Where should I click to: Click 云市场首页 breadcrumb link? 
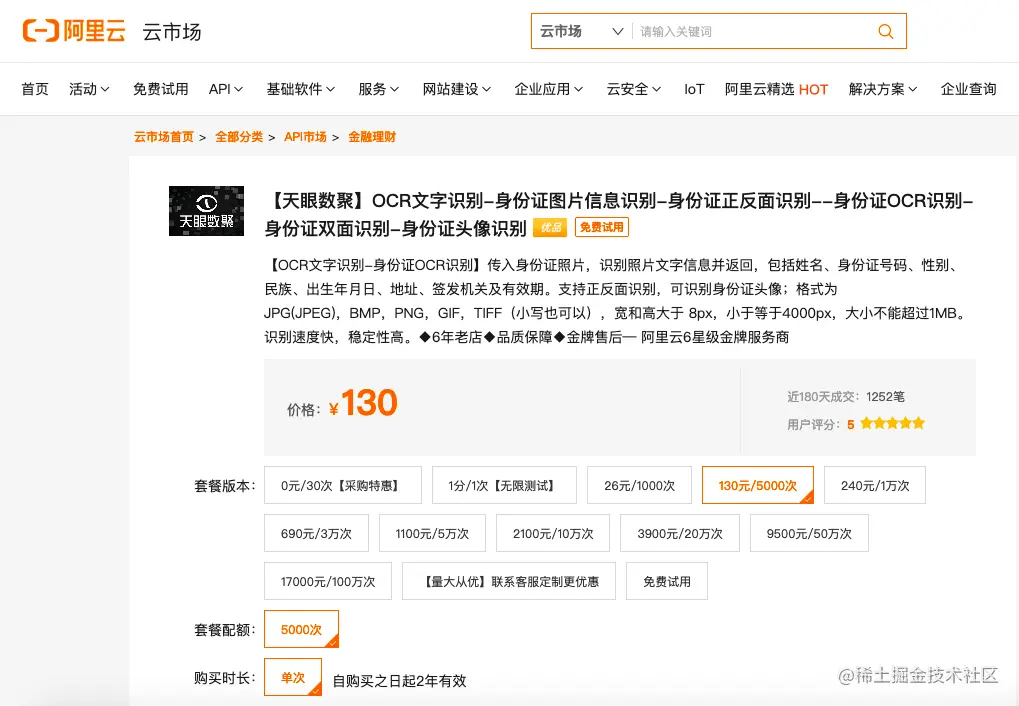164,137
